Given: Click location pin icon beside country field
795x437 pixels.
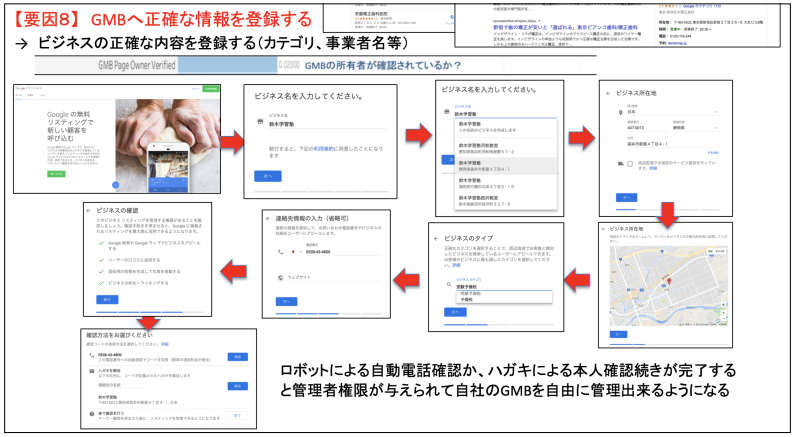Looking at the screenshot, I should tap(620, 113).
